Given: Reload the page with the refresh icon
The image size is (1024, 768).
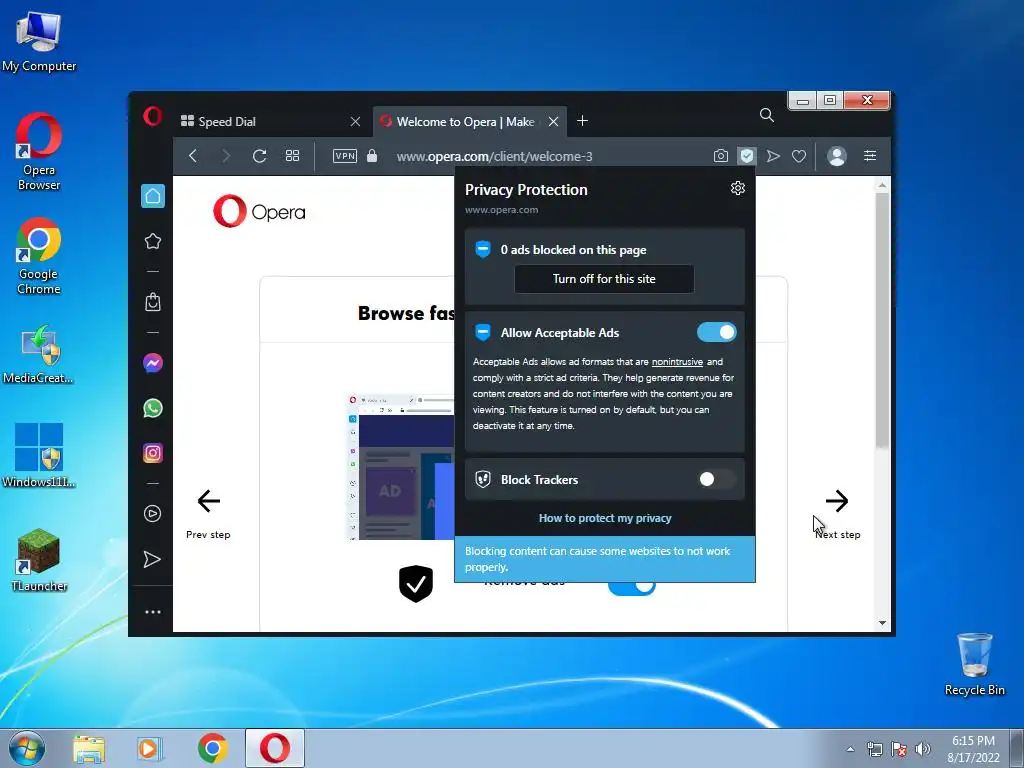Looking at the screenshot, I should tap(259, 156).
